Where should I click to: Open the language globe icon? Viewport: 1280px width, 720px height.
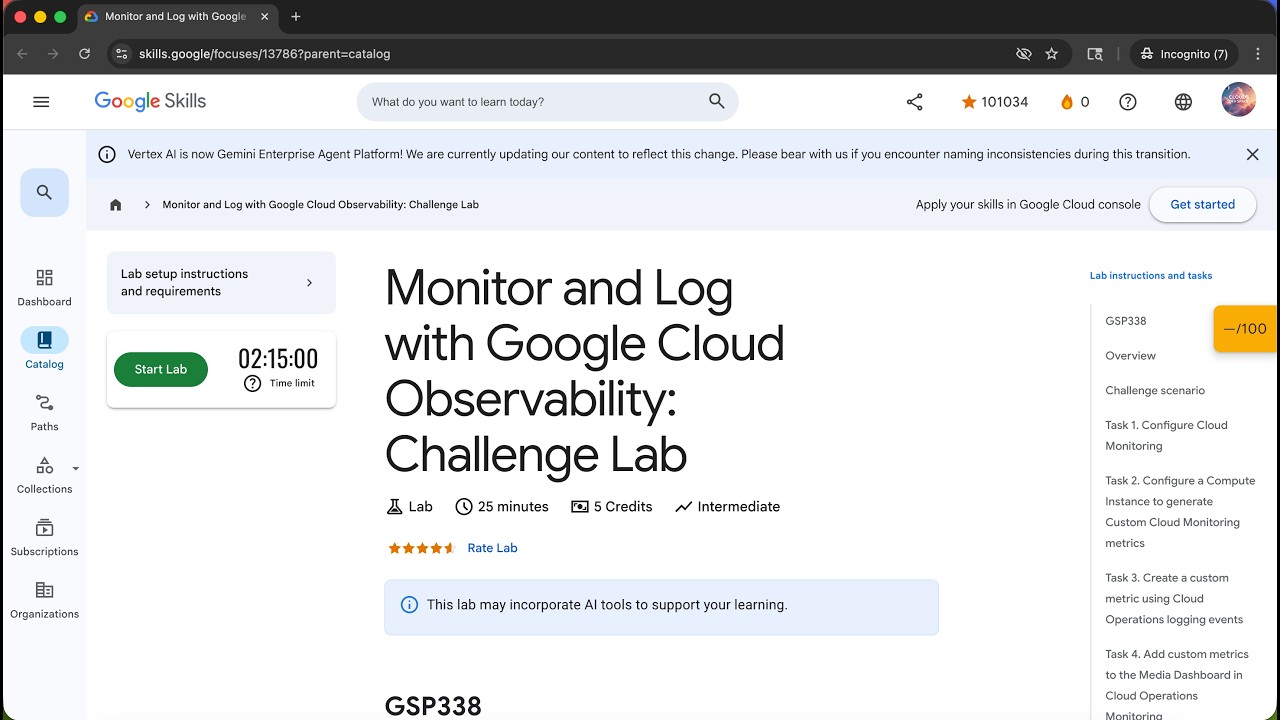[1183, 102]
